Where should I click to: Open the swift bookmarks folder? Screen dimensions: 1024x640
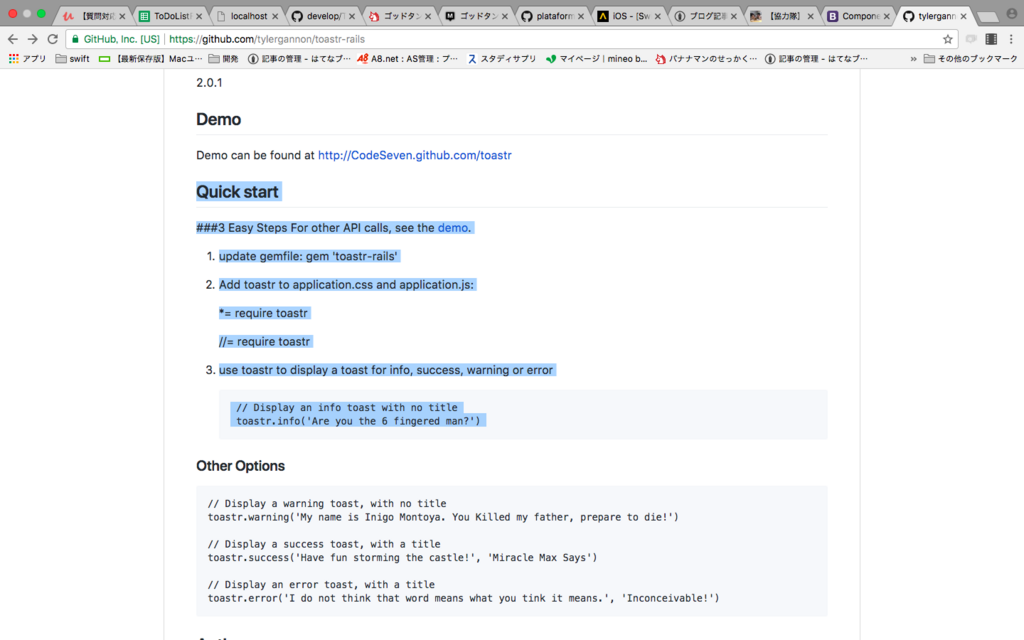[72, 59]
